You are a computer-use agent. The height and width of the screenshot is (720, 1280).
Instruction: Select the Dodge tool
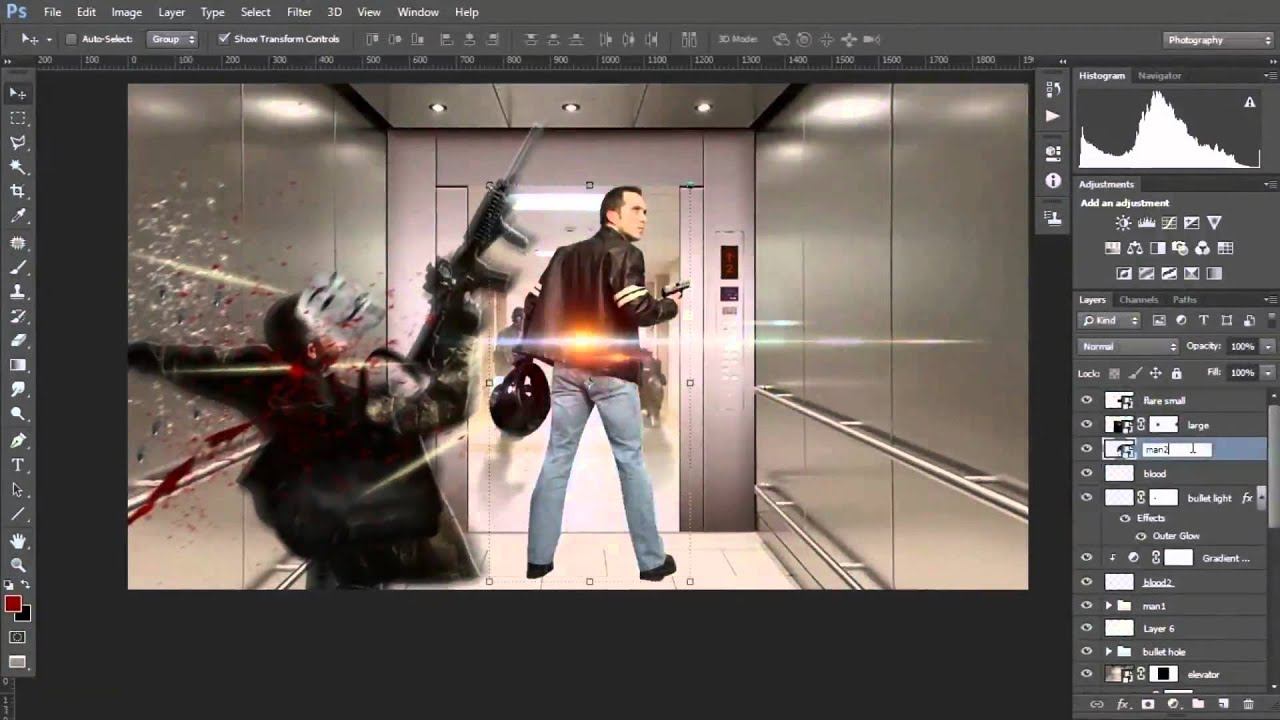tap(18, 414)
